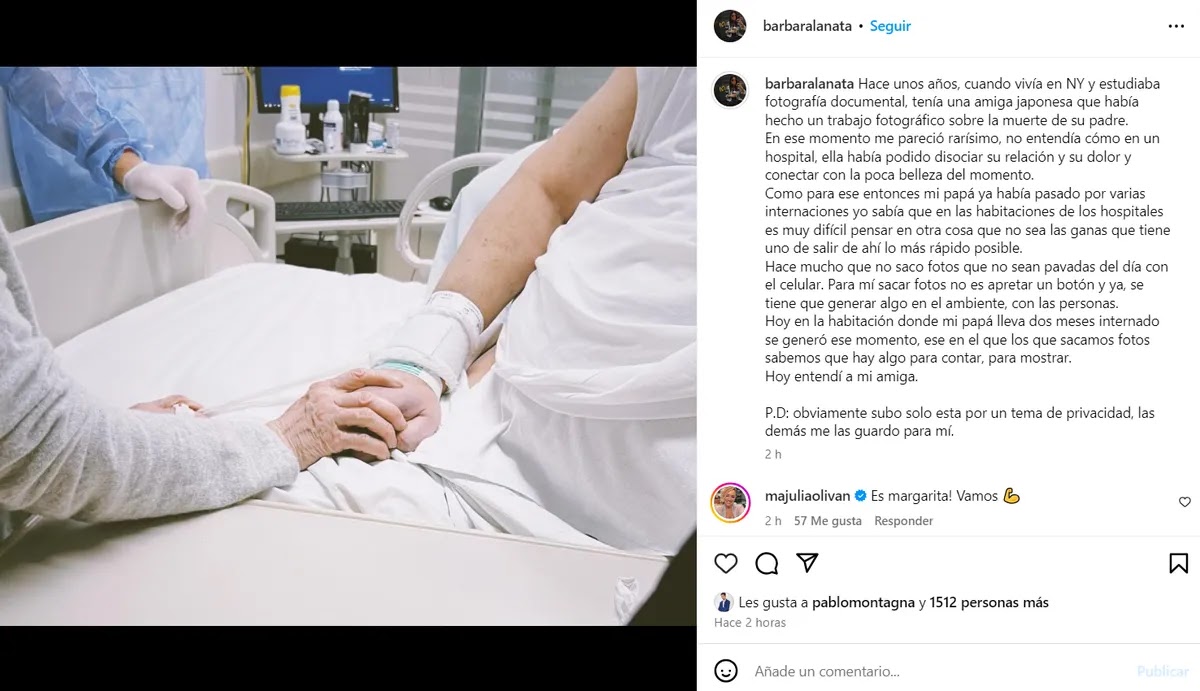Follow barbaralanata with Seguir

point(890,26)
